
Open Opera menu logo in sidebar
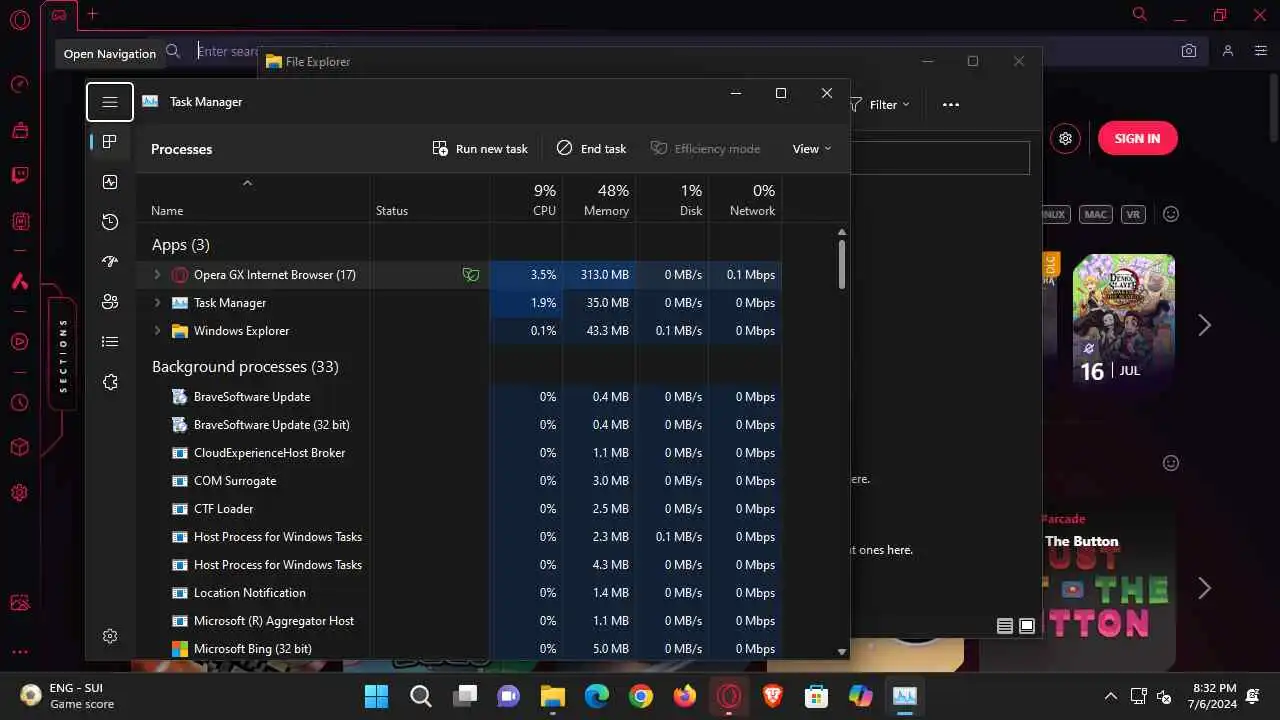point(19,20)
